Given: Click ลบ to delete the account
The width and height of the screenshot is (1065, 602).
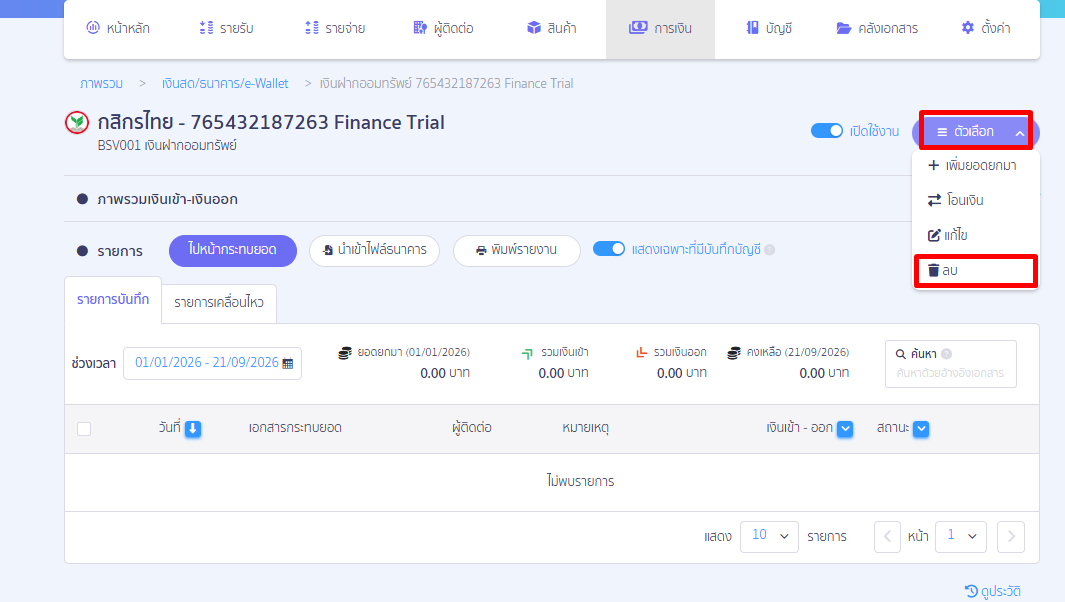Looking at the screenshot, I should point(975,270).
